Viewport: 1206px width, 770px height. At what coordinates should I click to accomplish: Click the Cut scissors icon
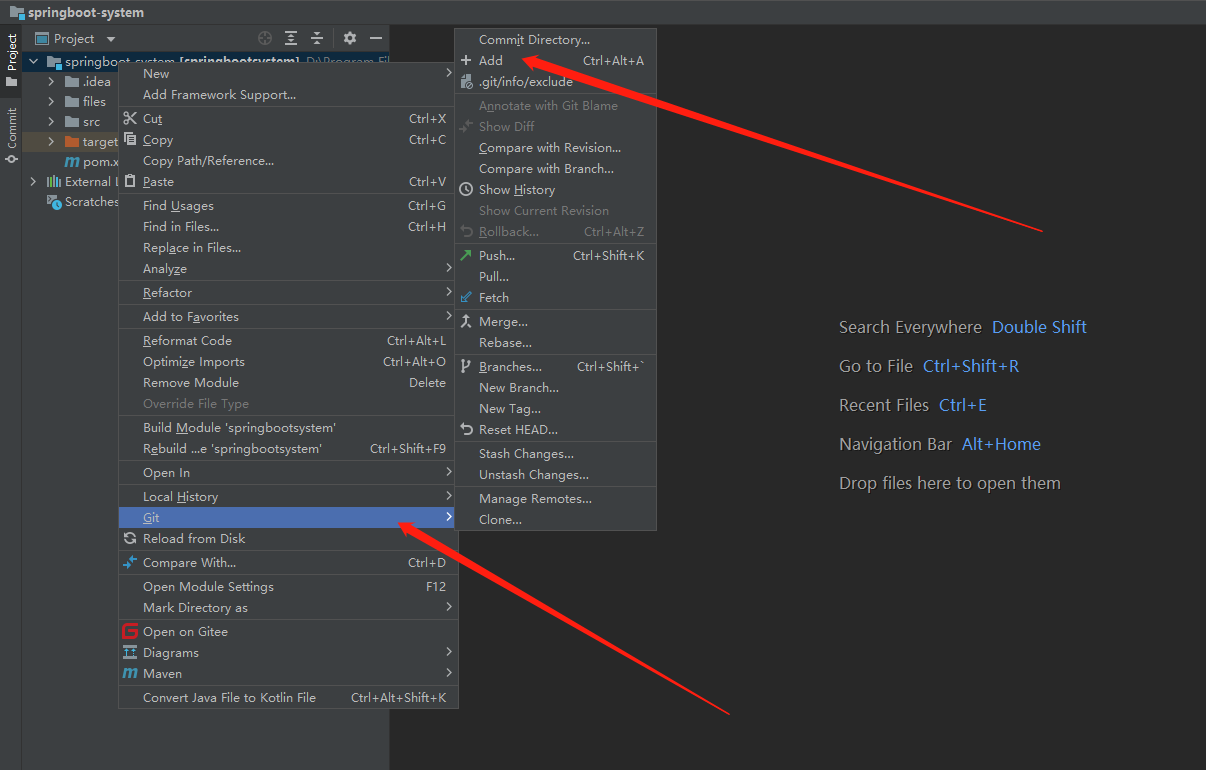point(130,119)
